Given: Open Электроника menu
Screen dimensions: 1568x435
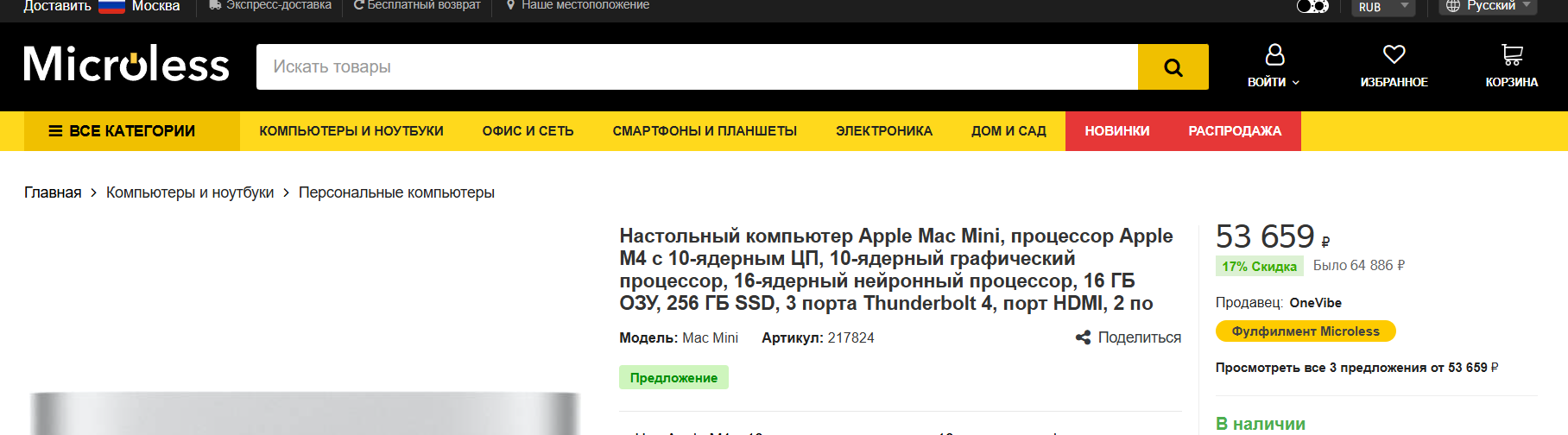Looking at the screenshot, I should [884, 131].
